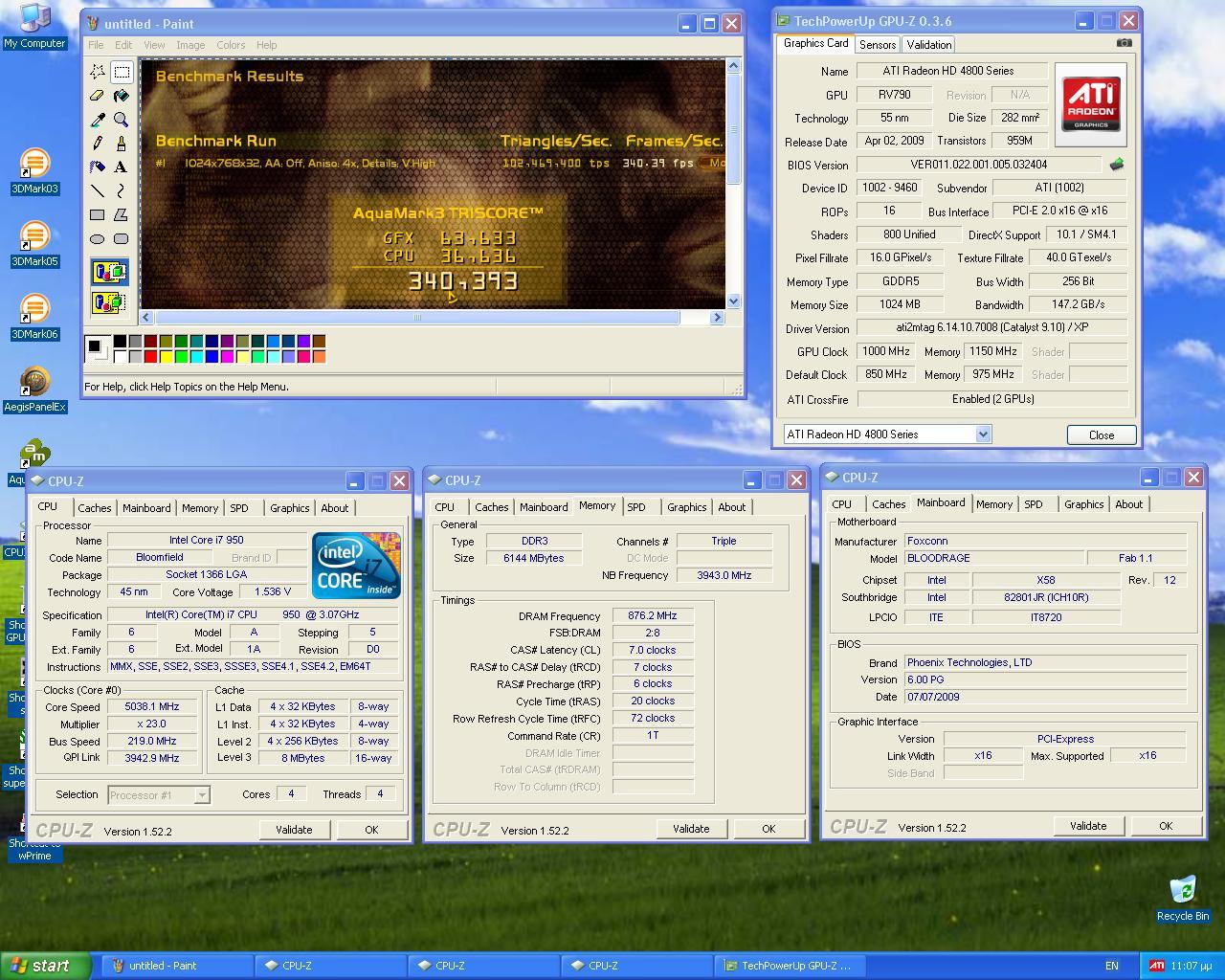Viewport: 1225px width, 980px height.
Task: Open the 3DMark05 desktop shortcut
Action: pos(34,245)
